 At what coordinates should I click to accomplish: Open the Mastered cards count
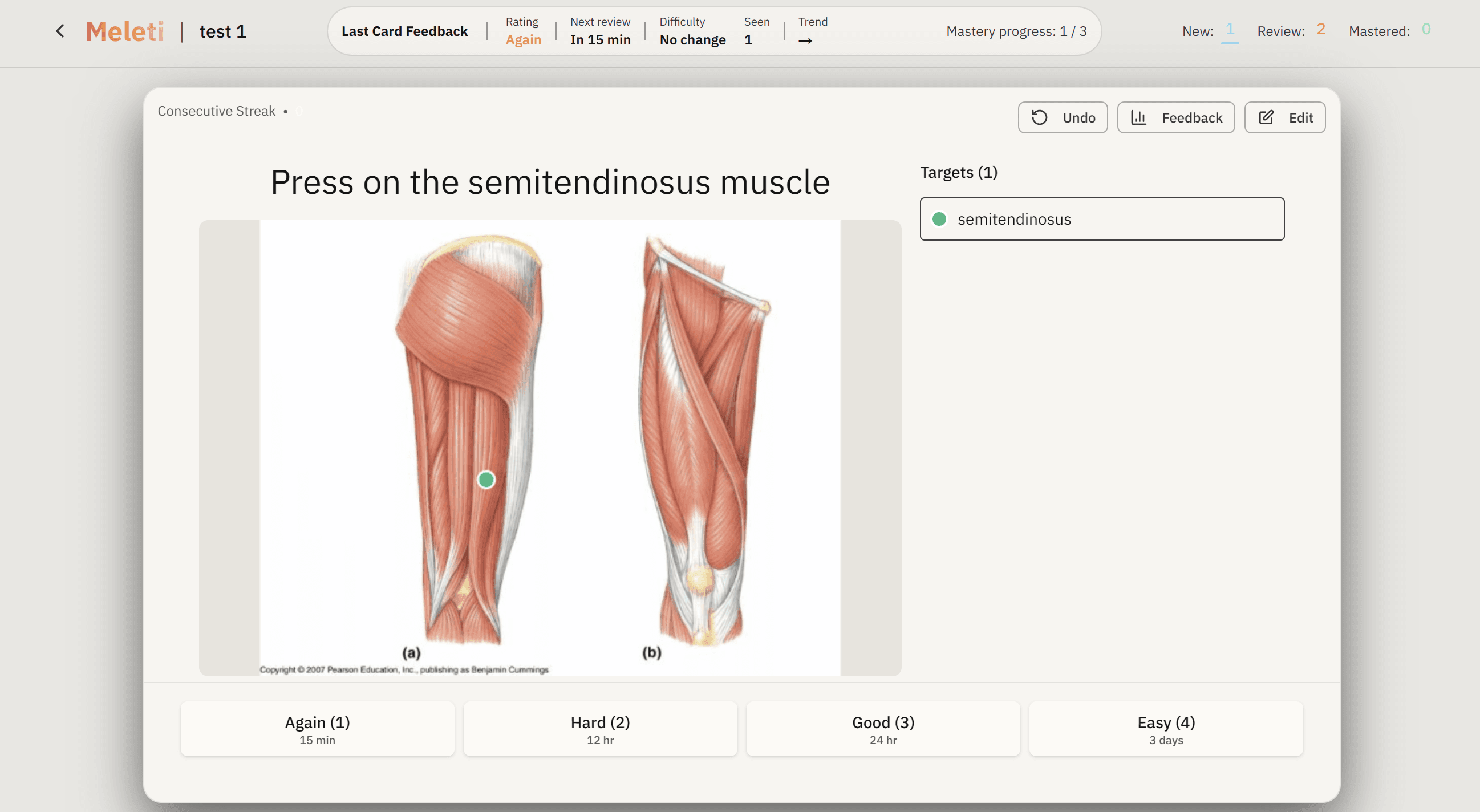[x=1425, y=30]
